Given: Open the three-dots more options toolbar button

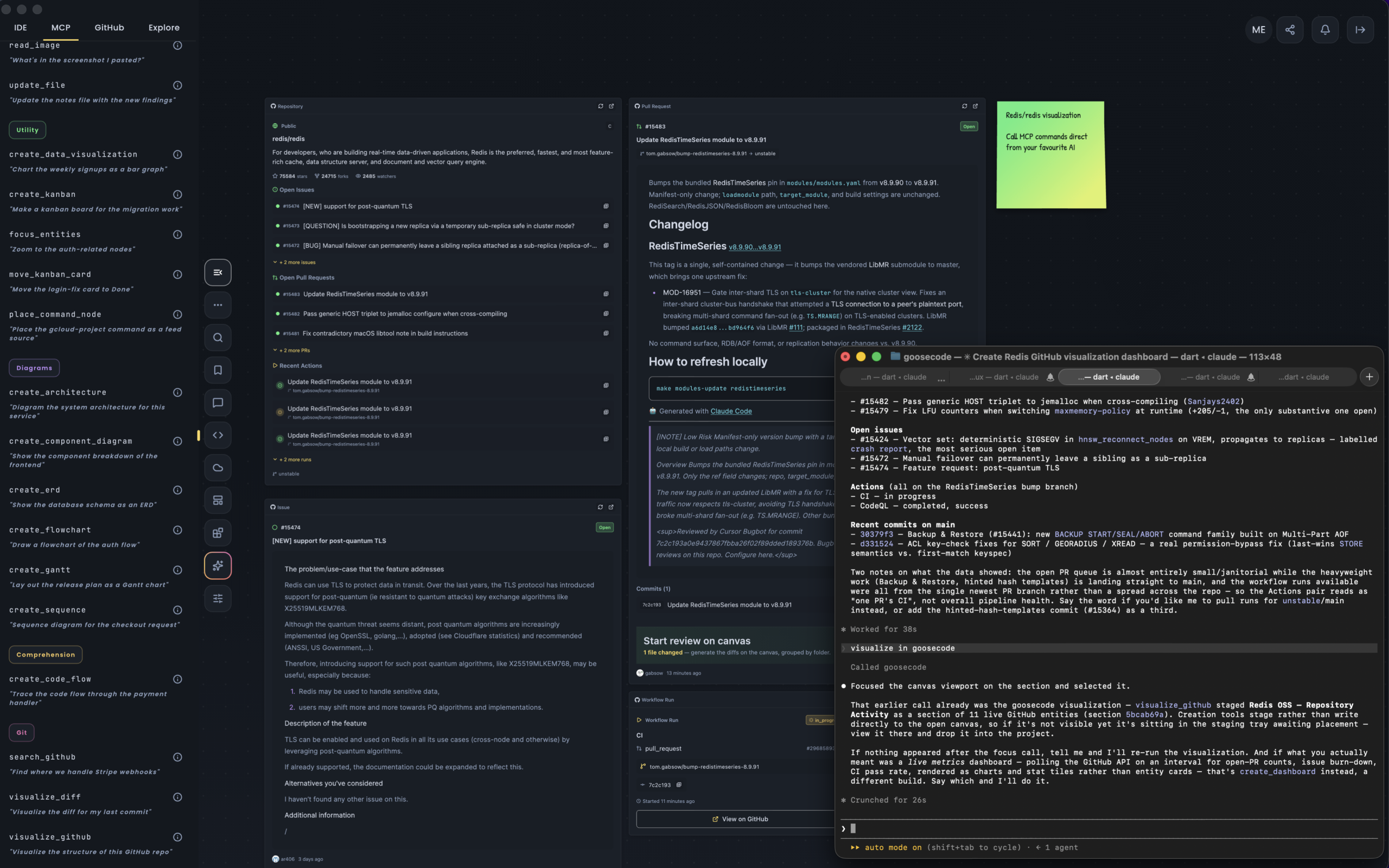Looking at the screenshot, I should [218, 305].
